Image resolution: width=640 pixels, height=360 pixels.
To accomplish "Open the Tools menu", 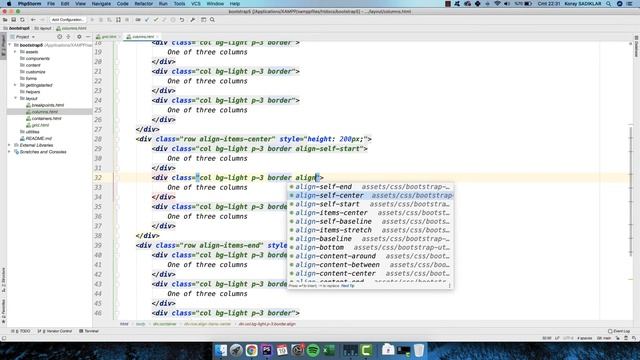I will (179, 4).
